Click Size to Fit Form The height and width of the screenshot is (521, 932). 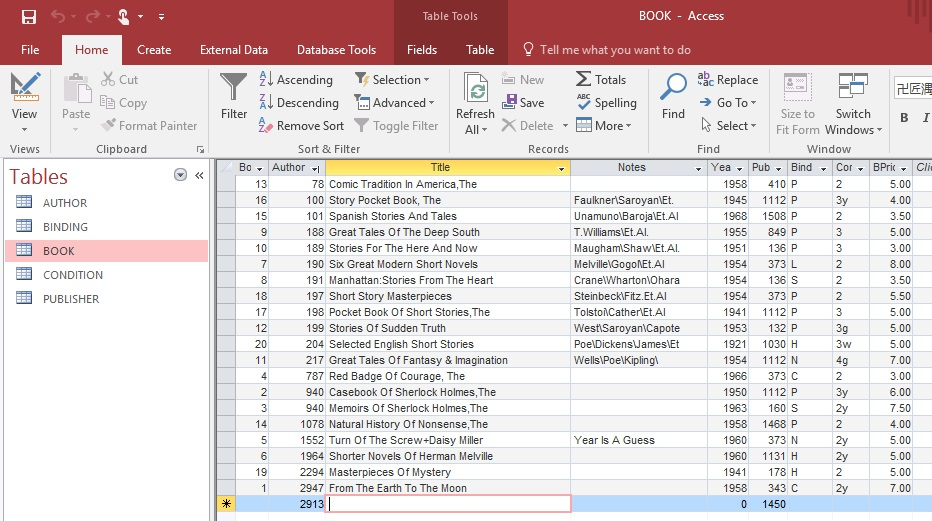pyautogui.click(x=798, y=104)
